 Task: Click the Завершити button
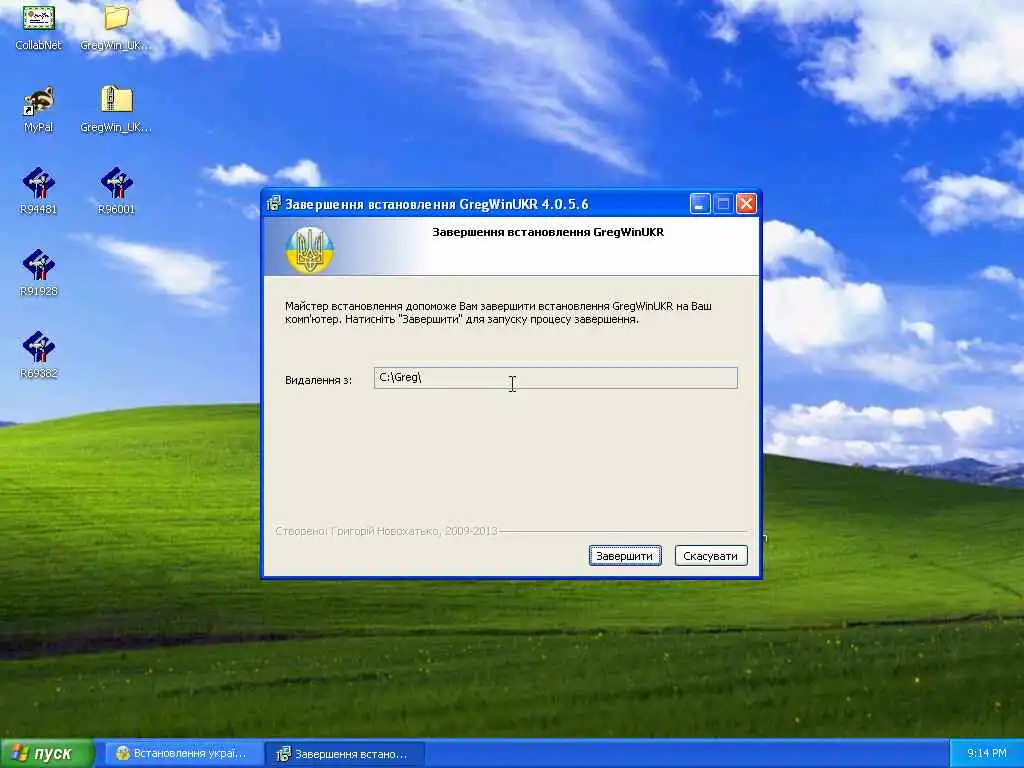pos(625,556)
